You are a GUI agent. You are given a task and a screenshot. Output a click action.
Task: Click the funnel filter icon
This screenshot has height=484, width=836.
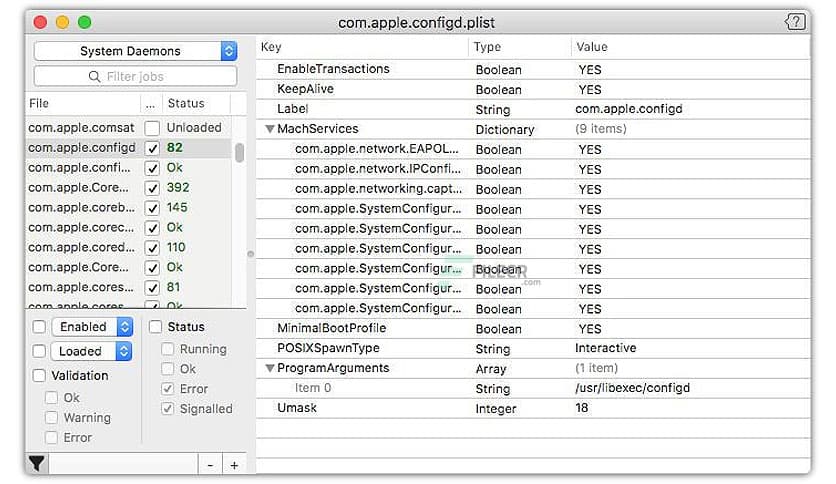coord(37,464)
